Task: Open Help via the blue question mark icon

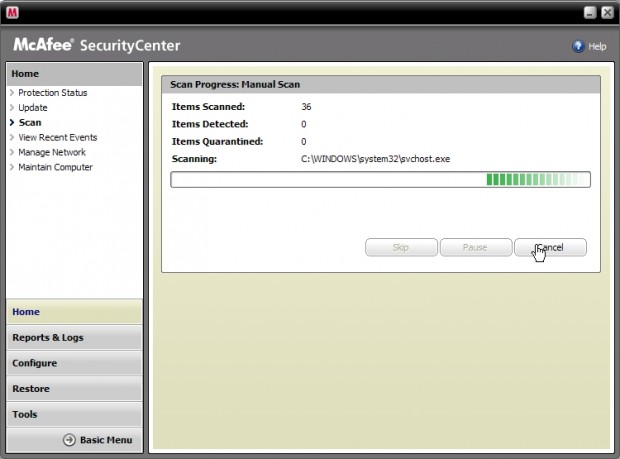Action: [578, 46]
